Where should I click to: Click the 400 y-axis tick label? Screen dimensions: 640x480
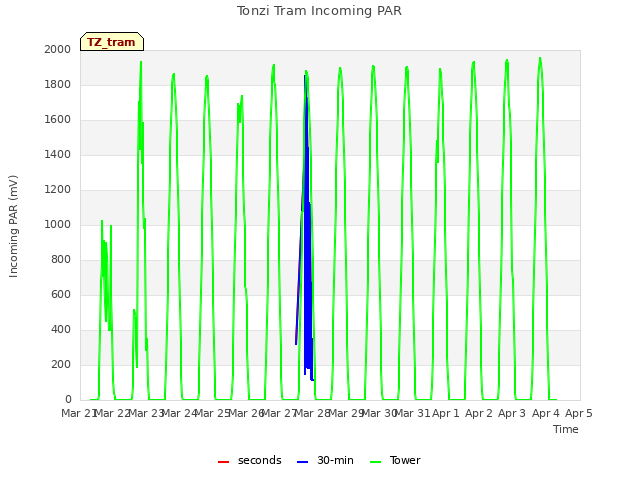[61, 329]
